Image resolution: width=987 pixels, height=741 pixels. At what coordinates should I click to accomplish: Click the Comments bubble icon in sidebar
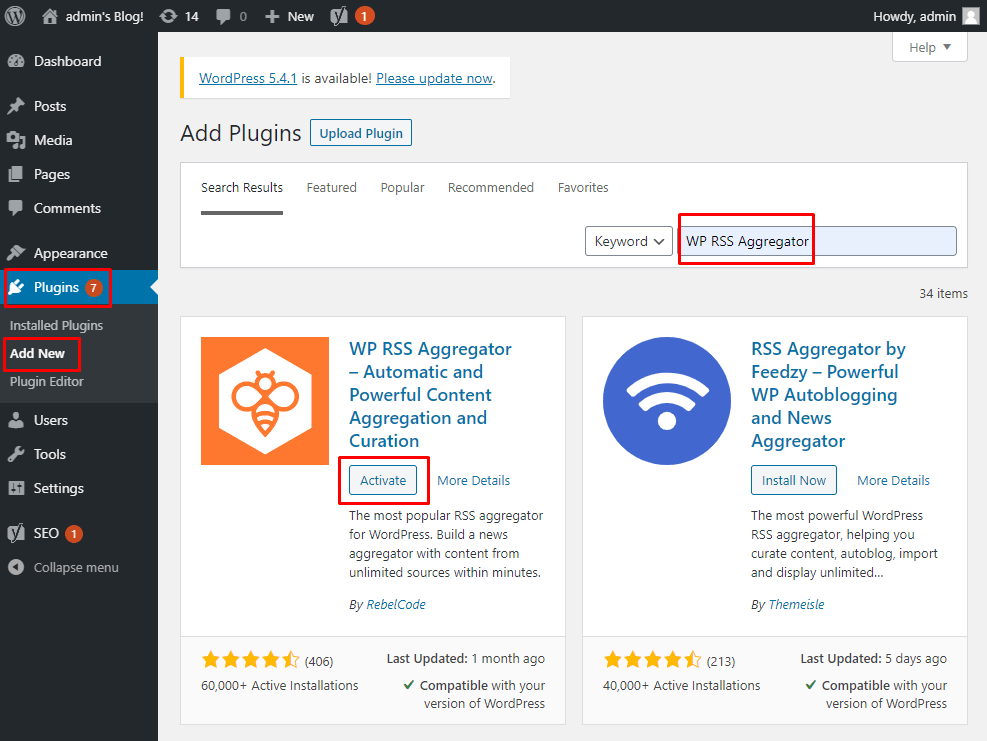pos(16,208)
